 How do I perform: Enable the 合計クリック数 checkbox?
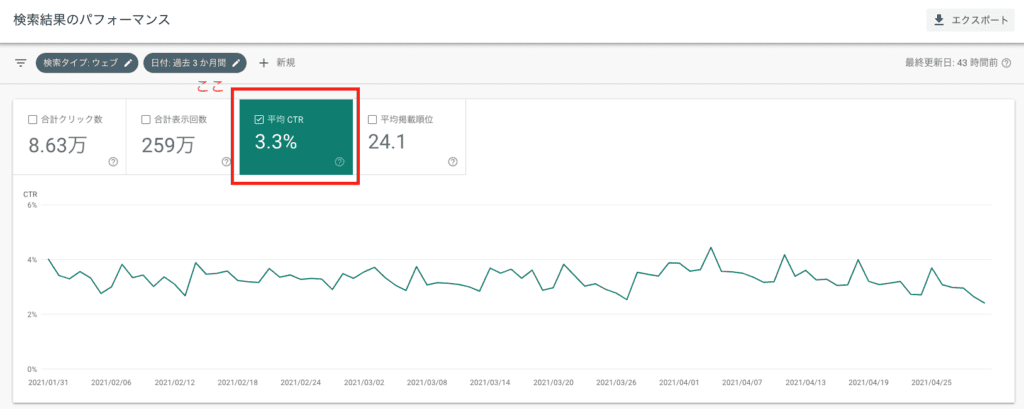pyautogui.click(x=32, y=120)
